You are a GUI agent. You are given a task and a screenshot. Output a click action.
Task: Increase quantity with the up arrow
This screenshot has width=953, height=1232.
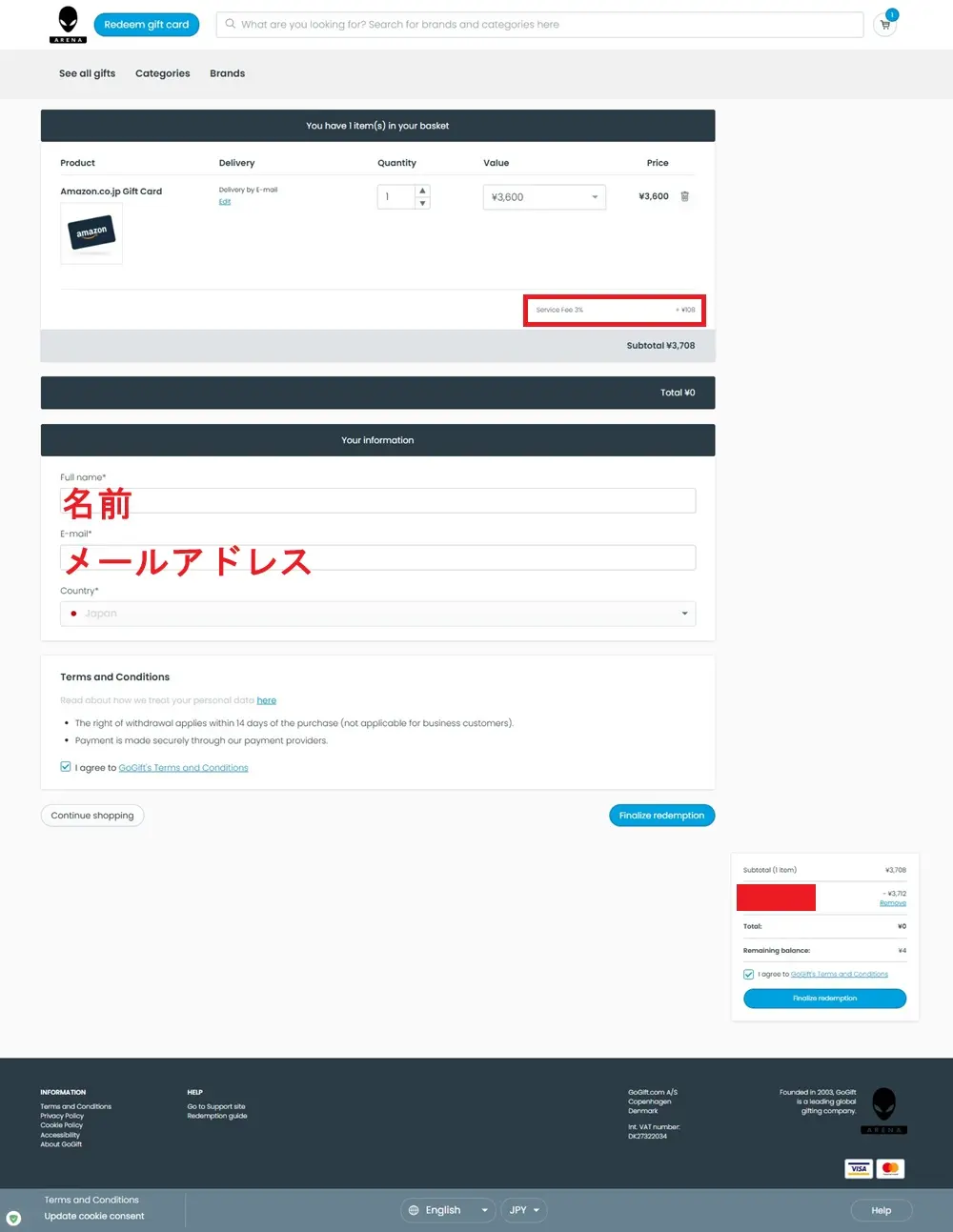point(423,191)
